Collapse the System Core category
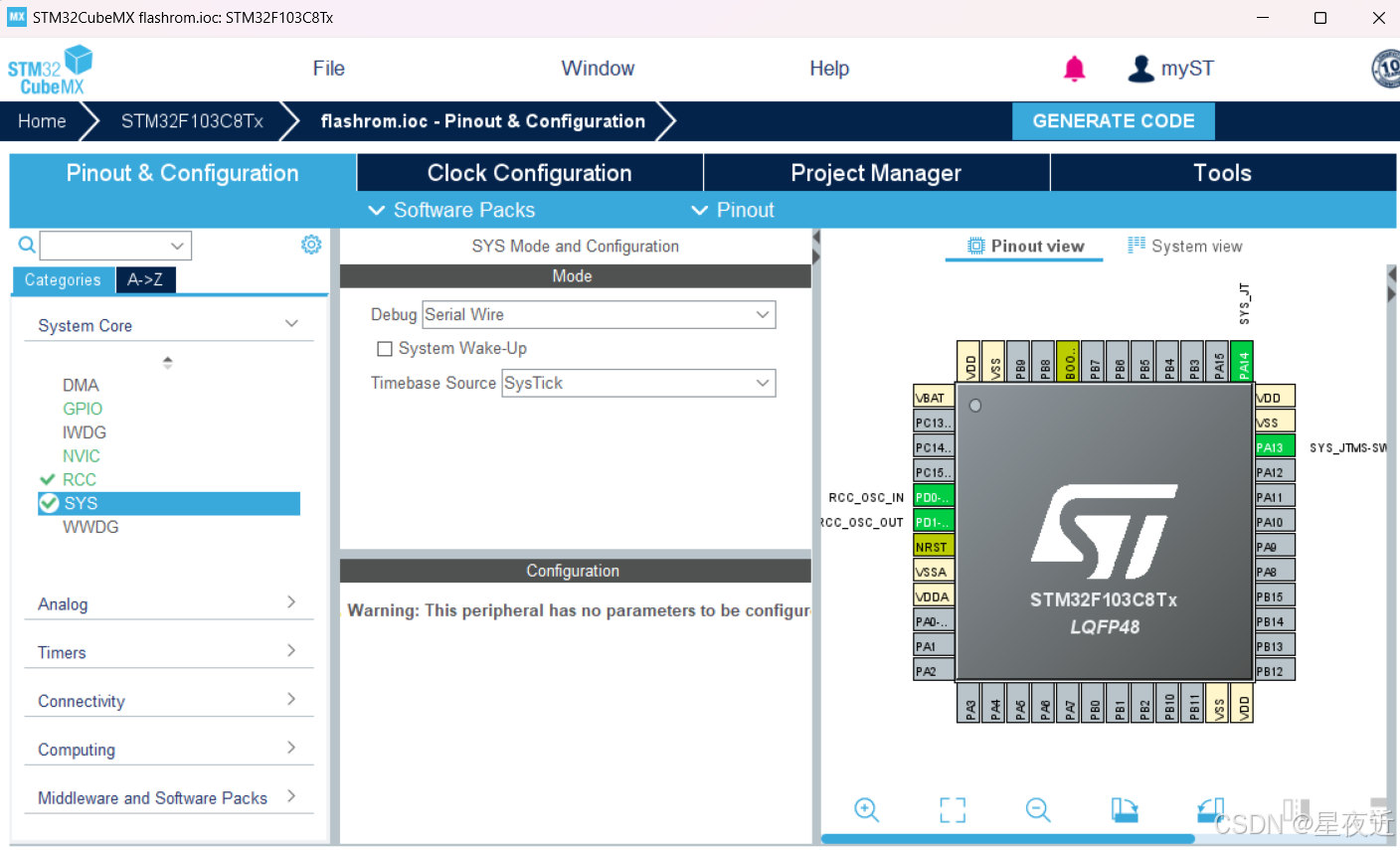Screen dimensions: 1400x850 168,325
